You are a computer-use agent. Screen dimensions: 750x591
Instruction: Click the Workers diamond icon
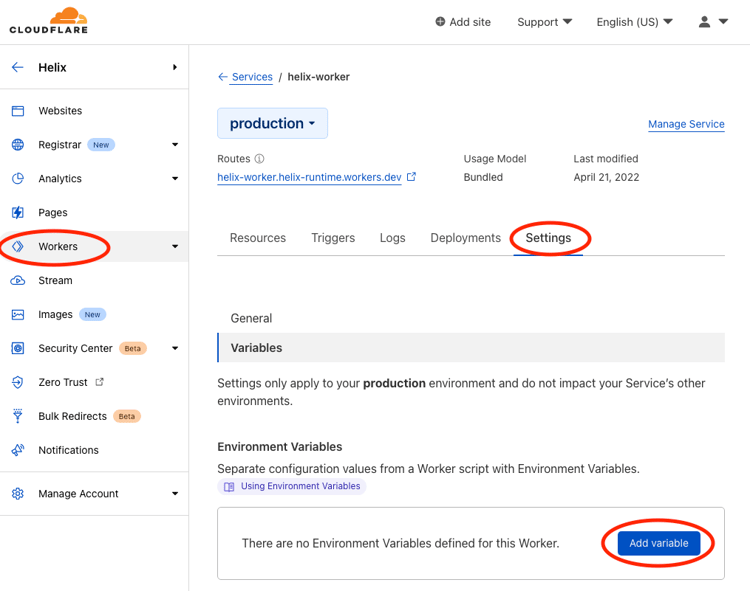coord(18,246)
